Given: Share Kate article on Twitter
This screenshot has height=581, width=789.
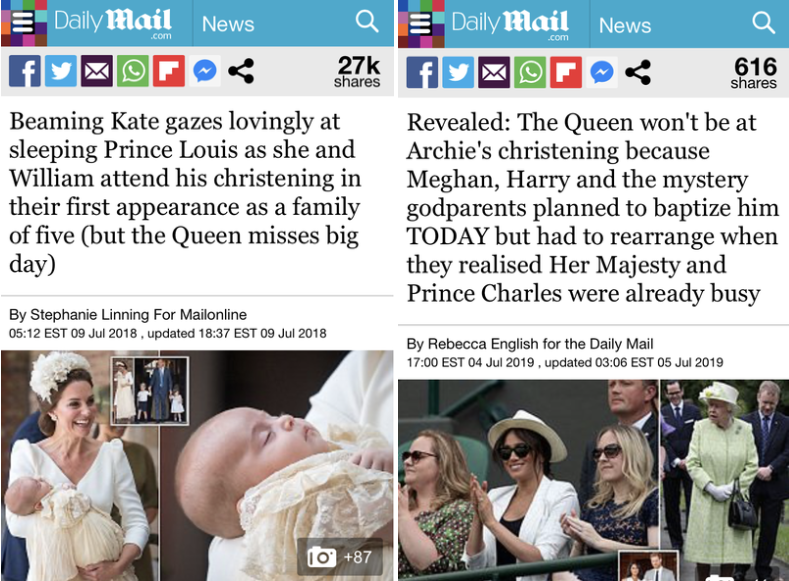Looking at the screenshot, I should pos(61,71).
